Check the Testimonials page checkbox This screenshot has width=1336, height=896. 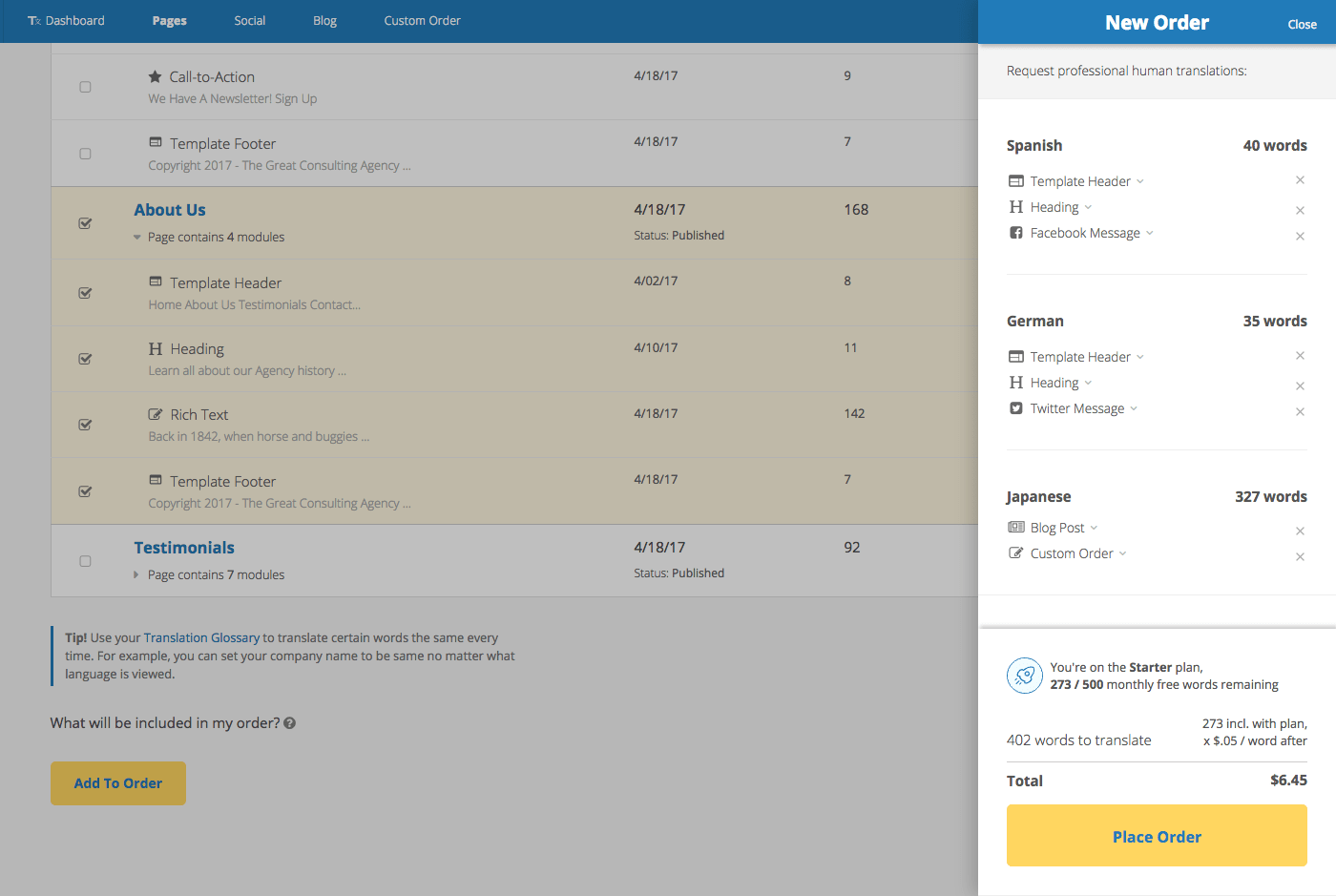click(x=85, y=561)
